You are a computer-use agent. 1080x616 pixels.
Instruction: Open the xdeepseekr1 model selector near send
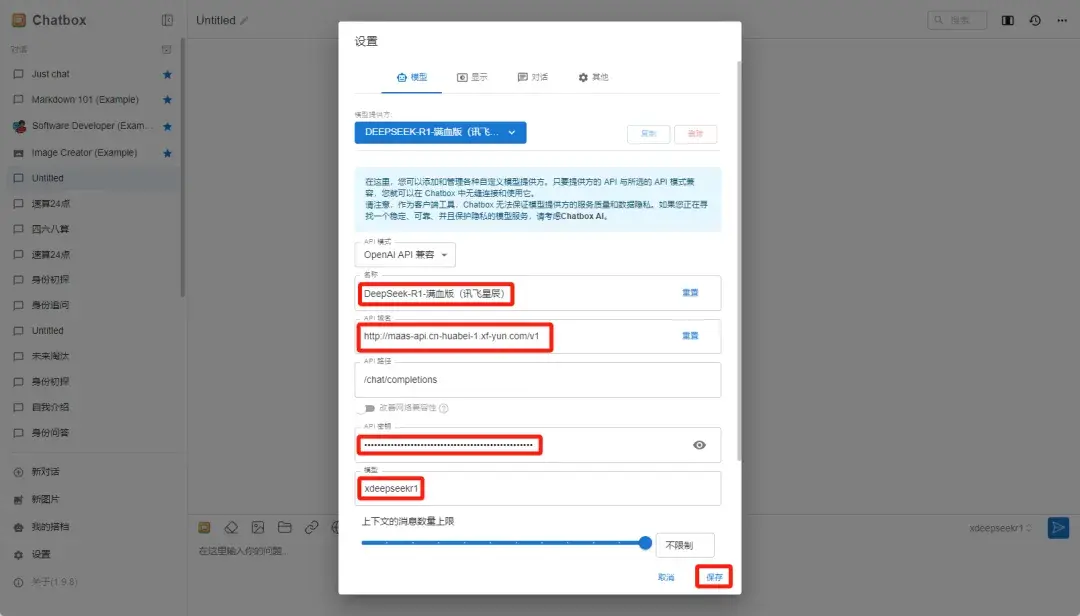1000,528
